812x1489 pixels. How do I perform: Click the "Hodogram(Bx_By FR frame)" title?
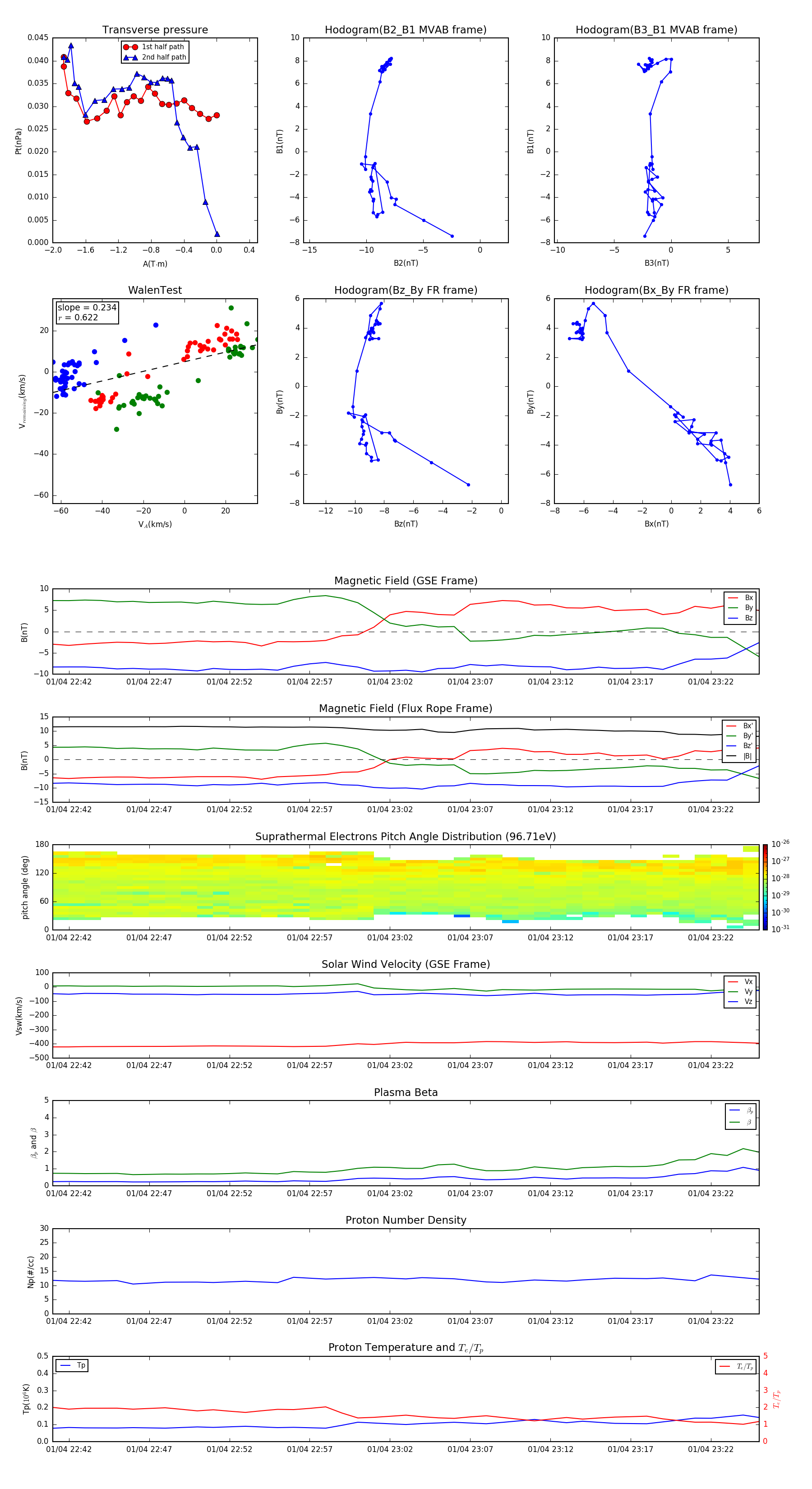[656, 290]
